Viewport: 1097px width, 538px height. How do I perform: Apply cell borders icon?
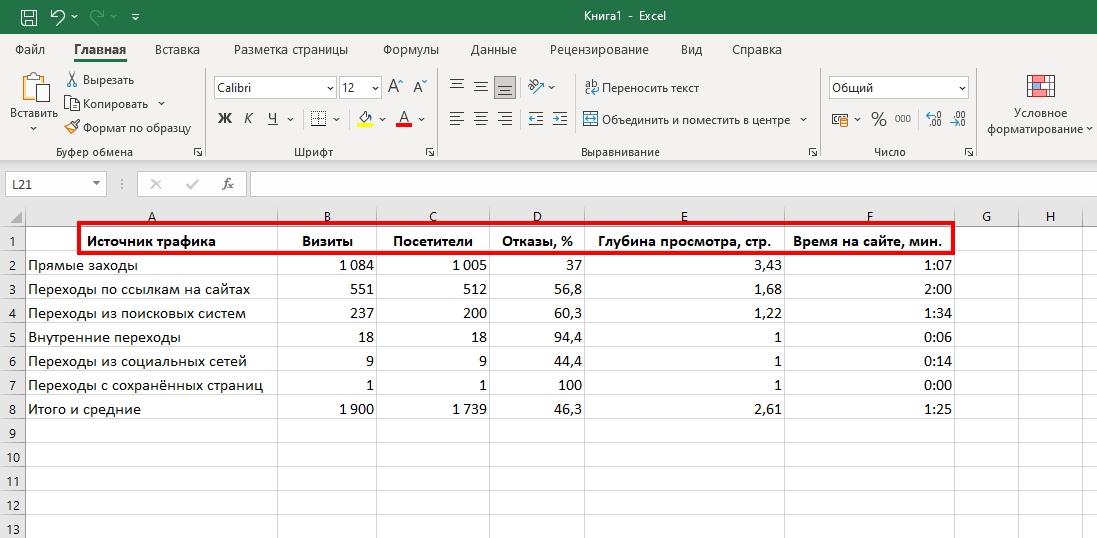coord(318,119)
